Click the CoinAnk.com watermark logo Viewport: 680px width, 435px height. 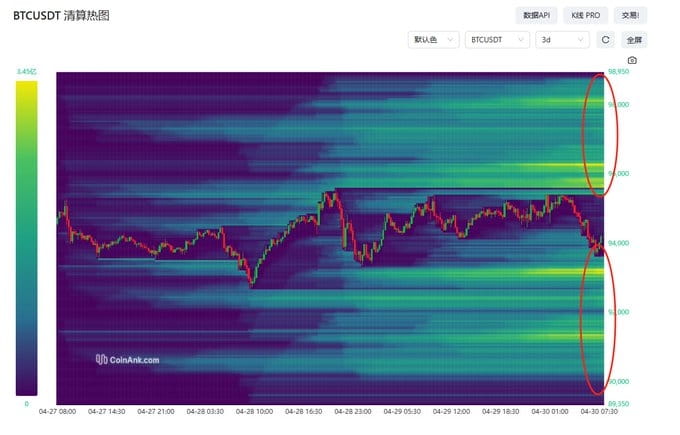[x=127, y=360]
